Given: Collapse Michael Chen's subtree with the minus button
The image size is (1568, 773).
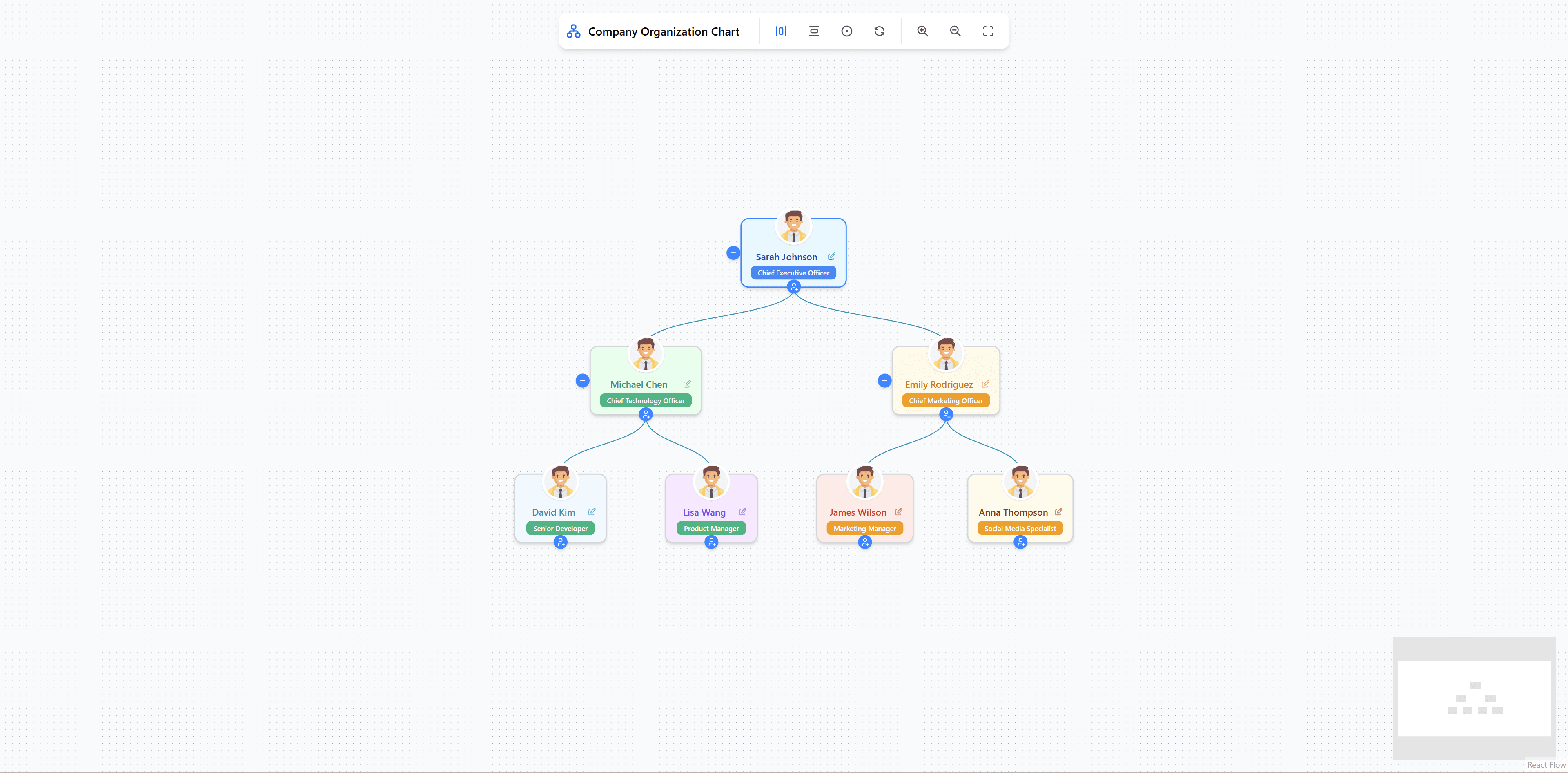Looking at the screenshot, I should 583,380.
